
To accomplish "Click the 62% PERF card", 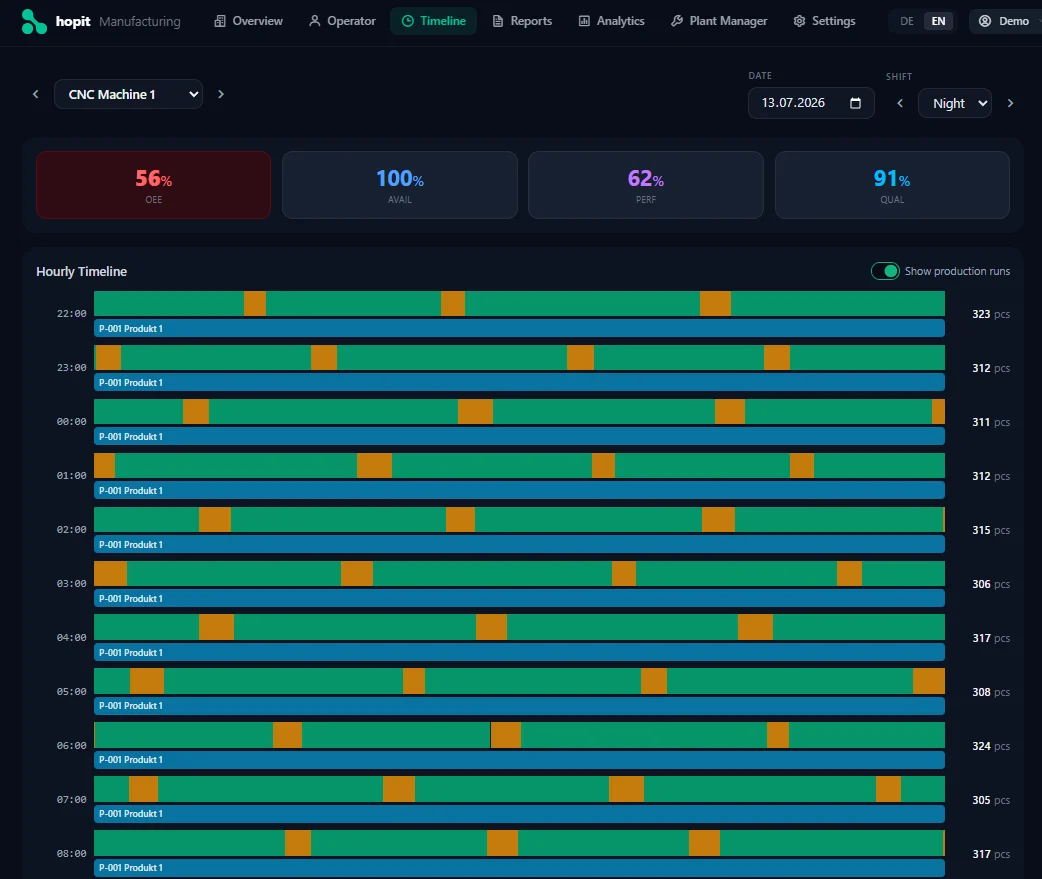I will click(645, 185).
